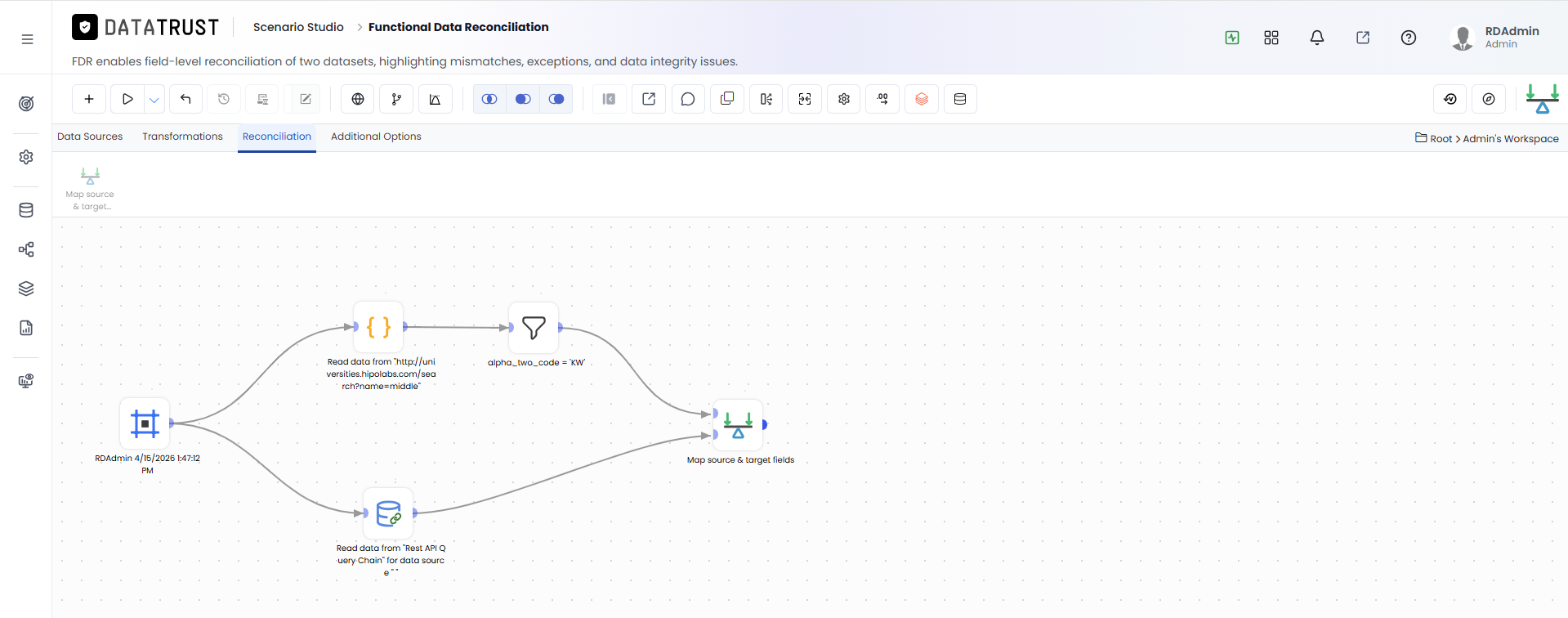
Task: Click the focus brackets toolbar icon
Action: coord(805,99)
